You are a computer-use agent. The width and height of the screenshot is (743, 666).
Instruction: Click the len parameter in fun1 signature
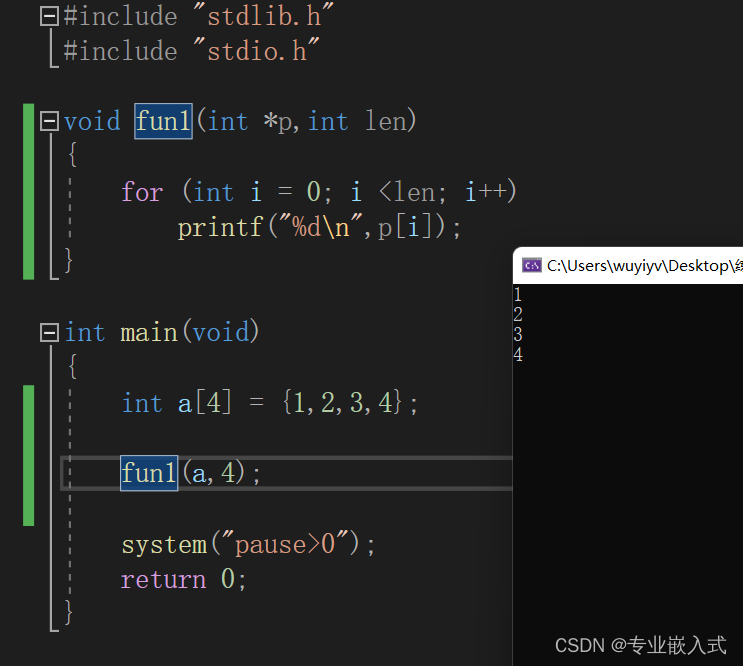pyautogui.click(x=385, y=122)
